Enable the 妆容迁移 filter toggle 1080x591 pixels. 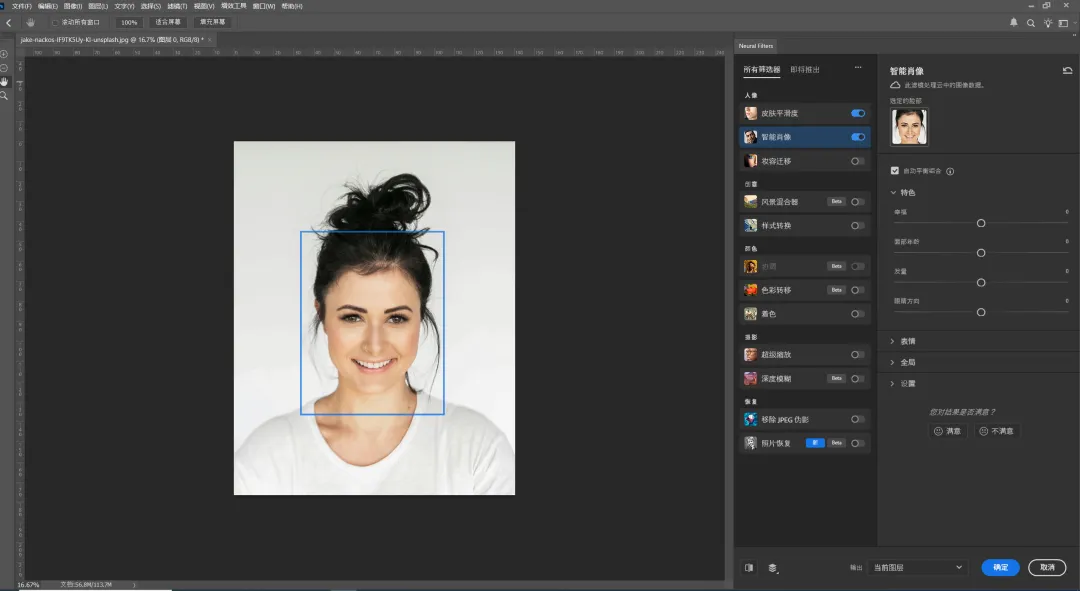[x=857, y=161]
